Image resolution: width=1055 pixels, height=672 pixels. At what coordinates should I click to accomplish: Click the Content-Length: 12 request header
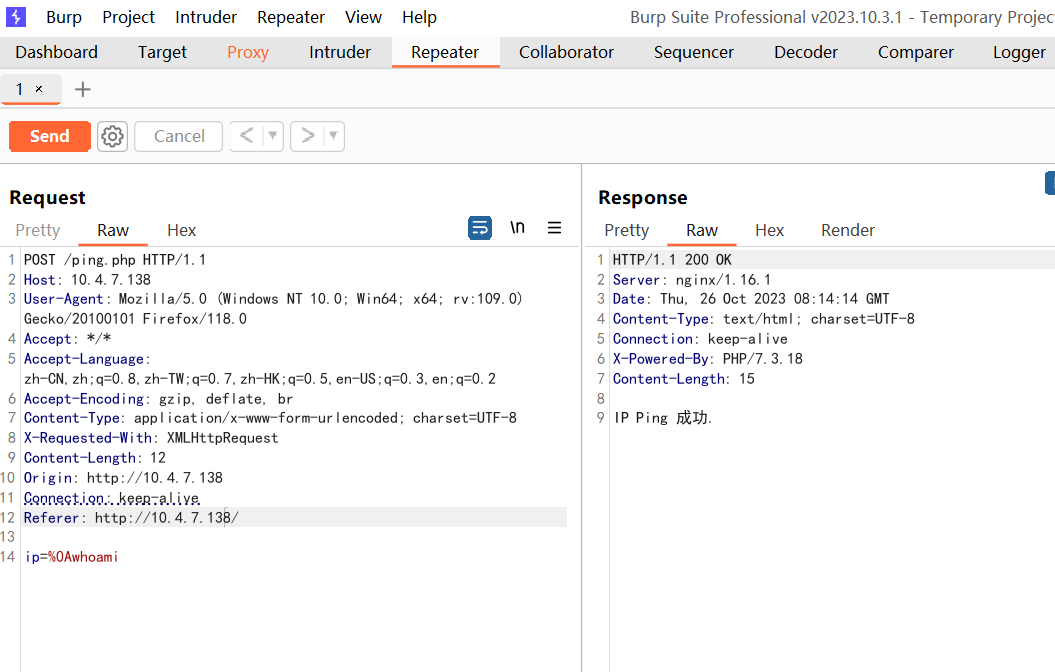[x=95, y=458]
